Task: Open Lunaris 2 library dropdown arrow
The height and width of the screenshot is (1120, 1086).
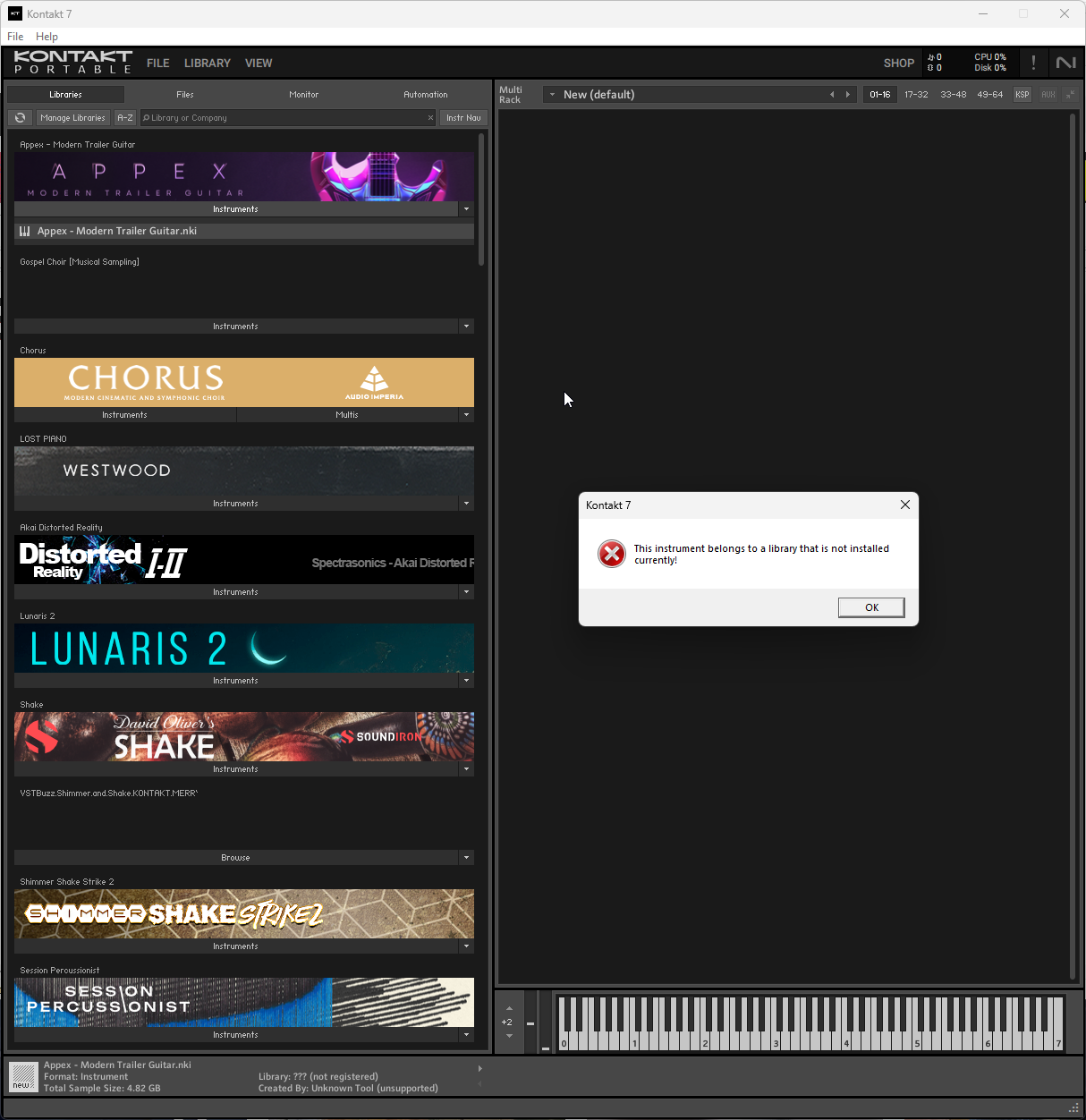Action: tap(466, 680)
